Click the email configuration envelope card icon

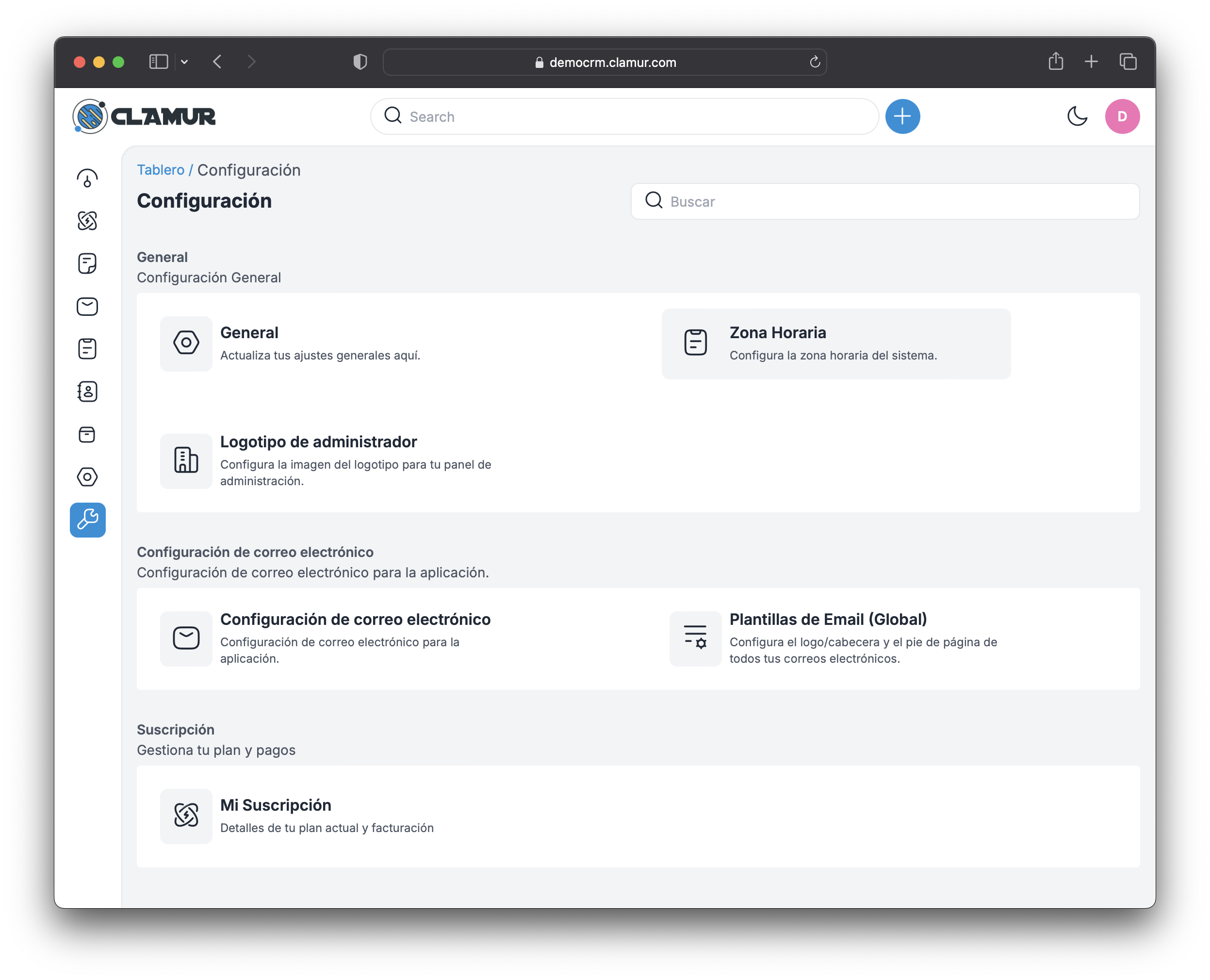[186, 638]
